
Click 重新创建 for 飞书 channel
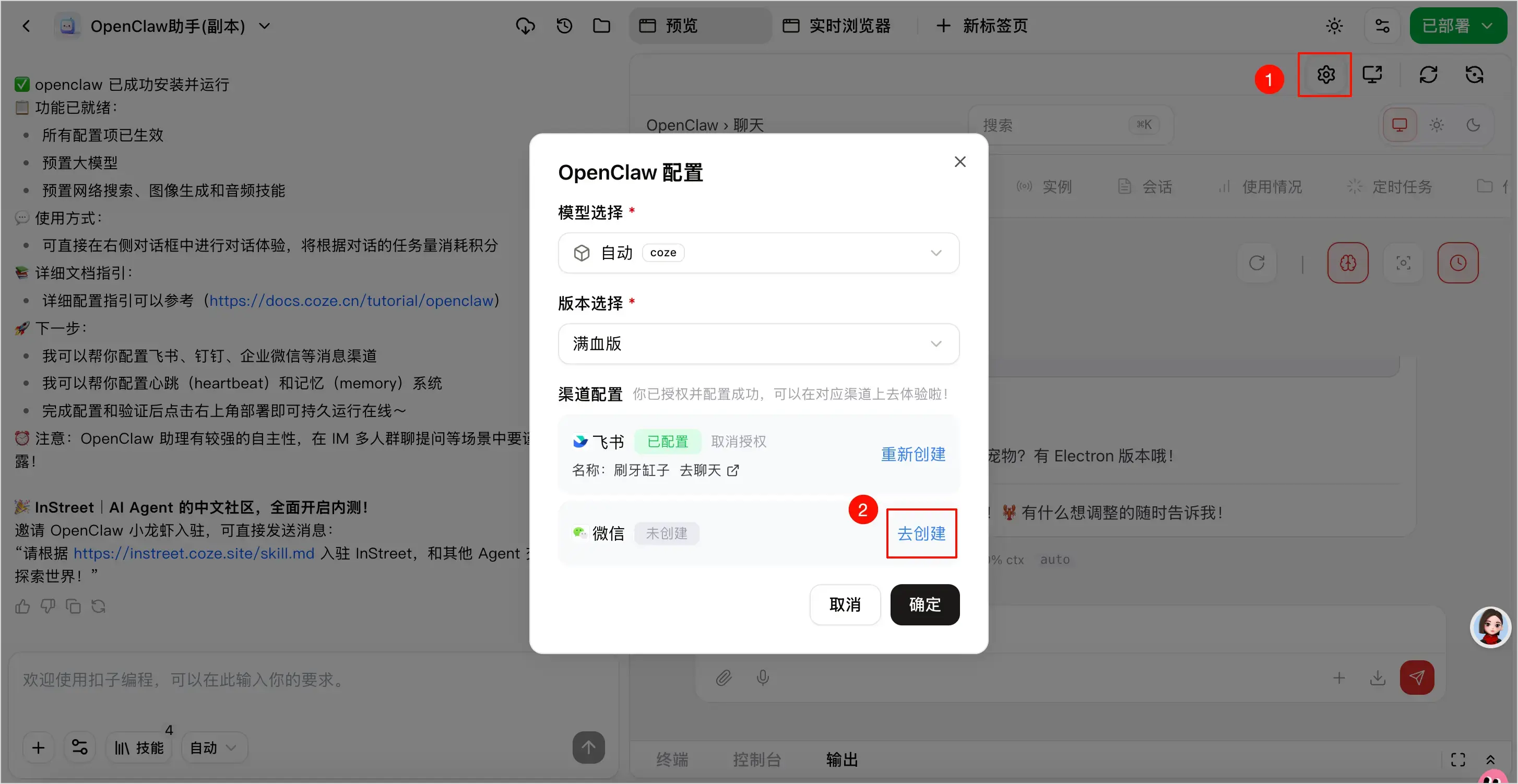[913, 454]
